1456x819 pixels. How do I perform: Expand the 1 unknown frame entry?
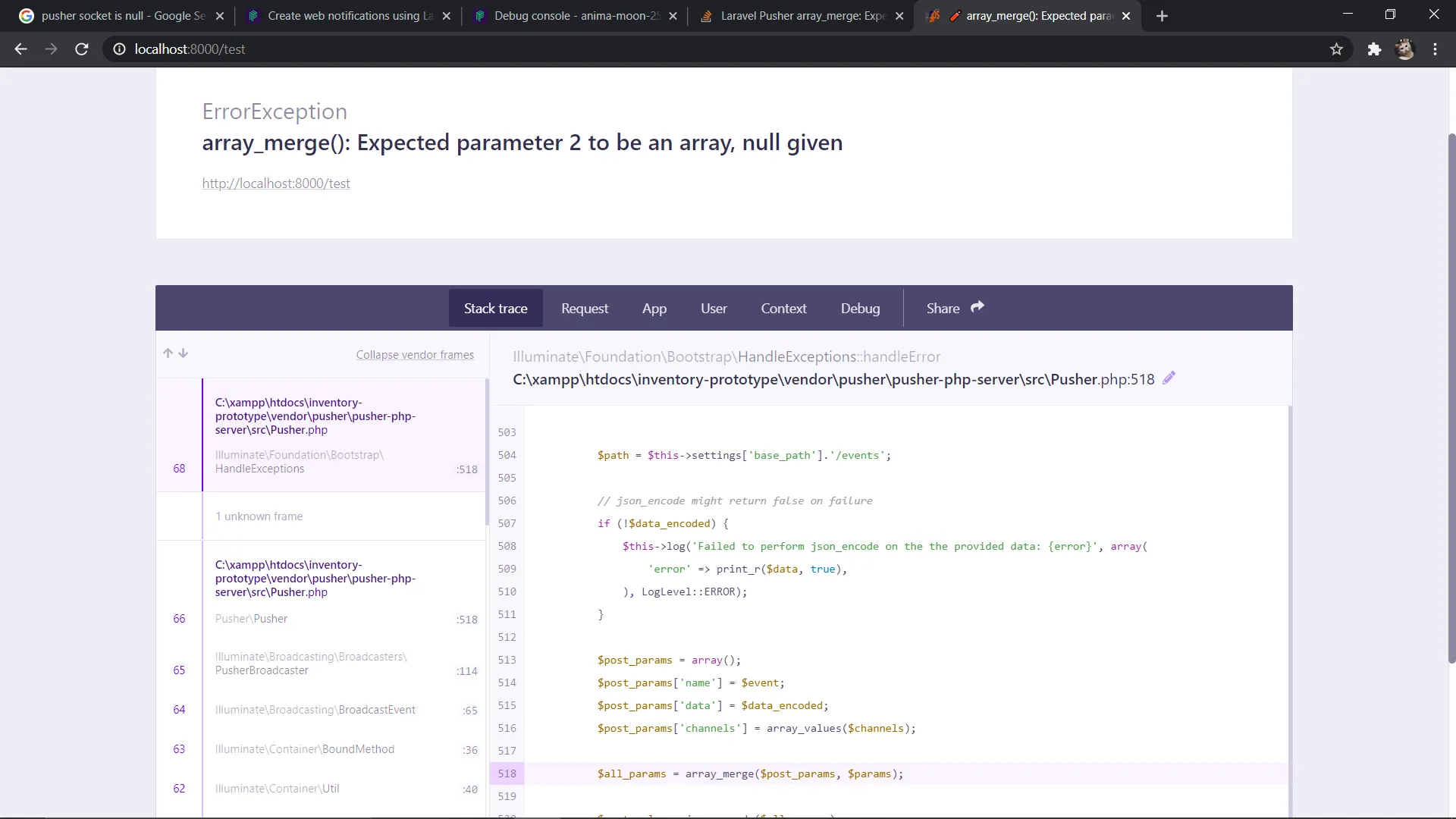tap(259, 516)
